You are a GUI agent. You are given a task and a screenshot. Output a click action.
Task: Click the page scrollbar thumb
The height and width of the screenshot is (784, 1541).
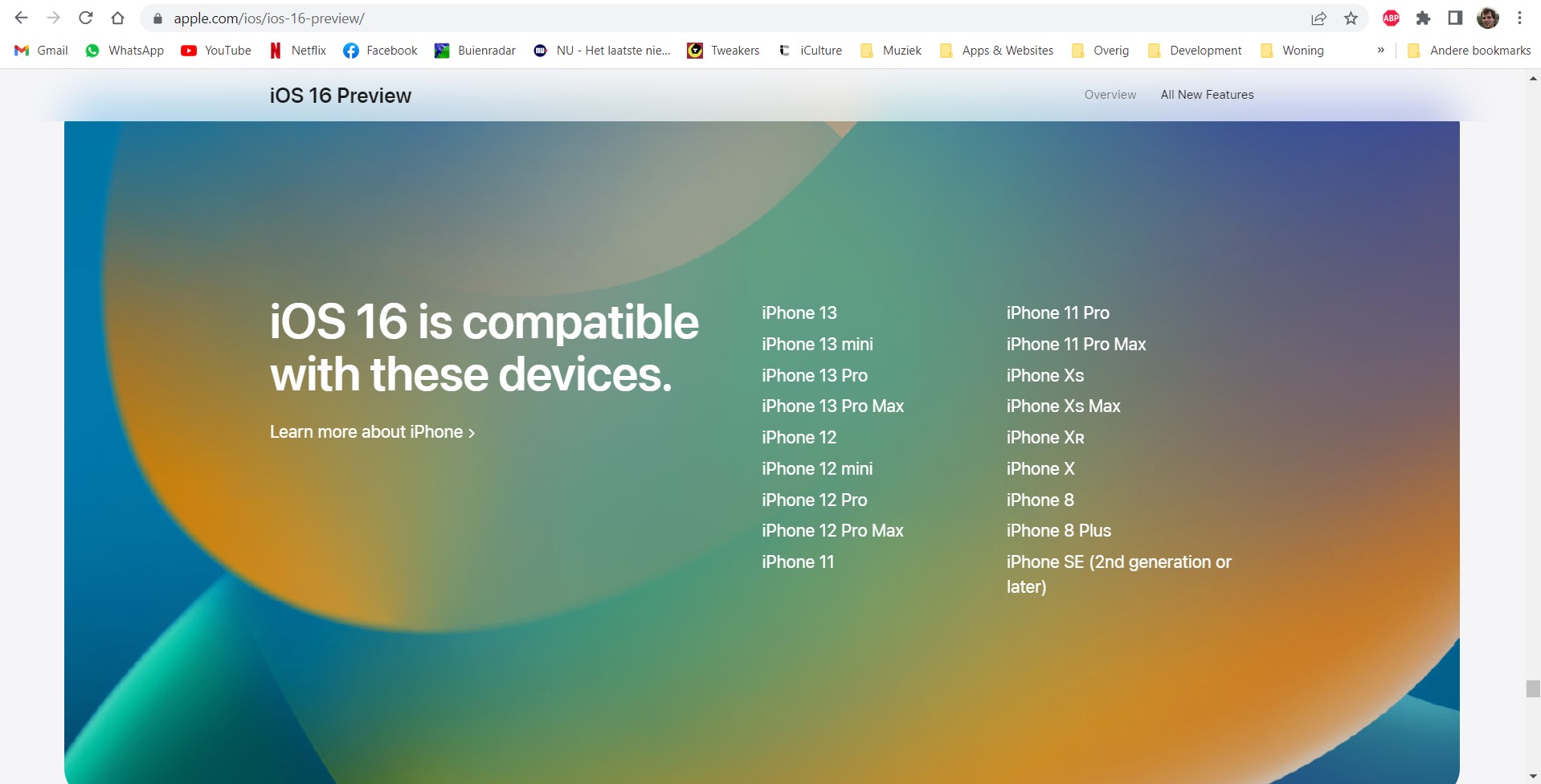(1533, 689)
